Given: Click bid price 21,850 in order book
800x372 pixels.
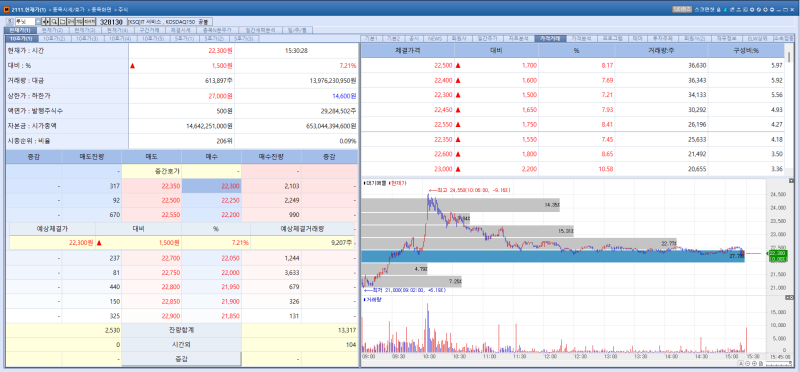Looking at the screenshot, I should coord(212,316).
